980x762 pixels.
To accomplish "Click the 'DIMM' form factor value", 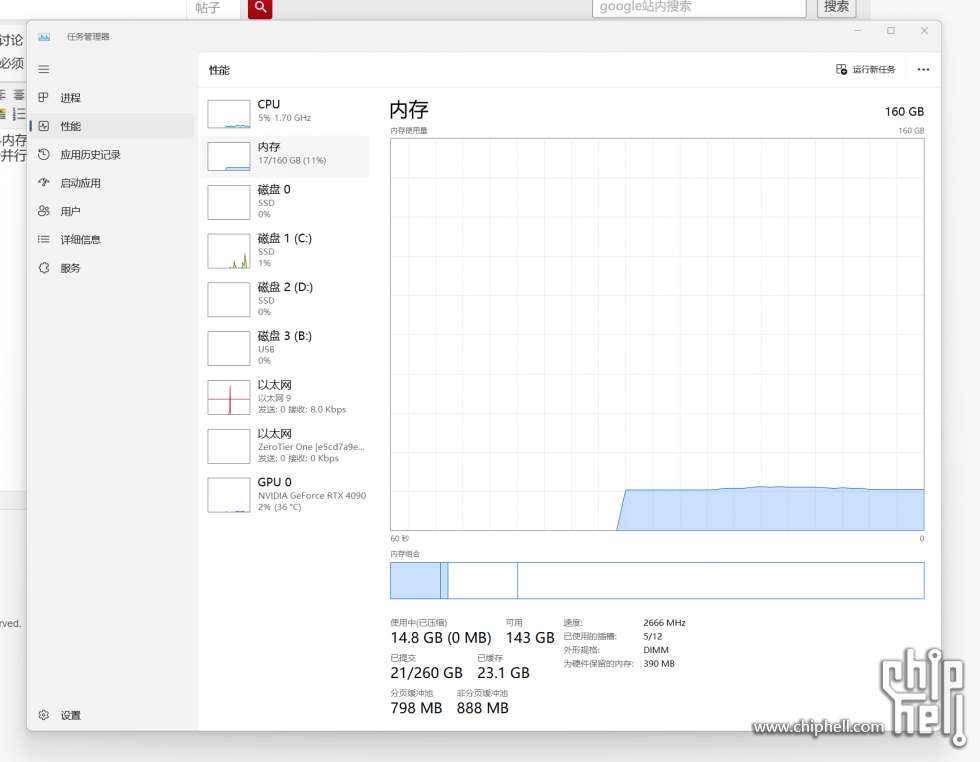I will tap(656, 650).
